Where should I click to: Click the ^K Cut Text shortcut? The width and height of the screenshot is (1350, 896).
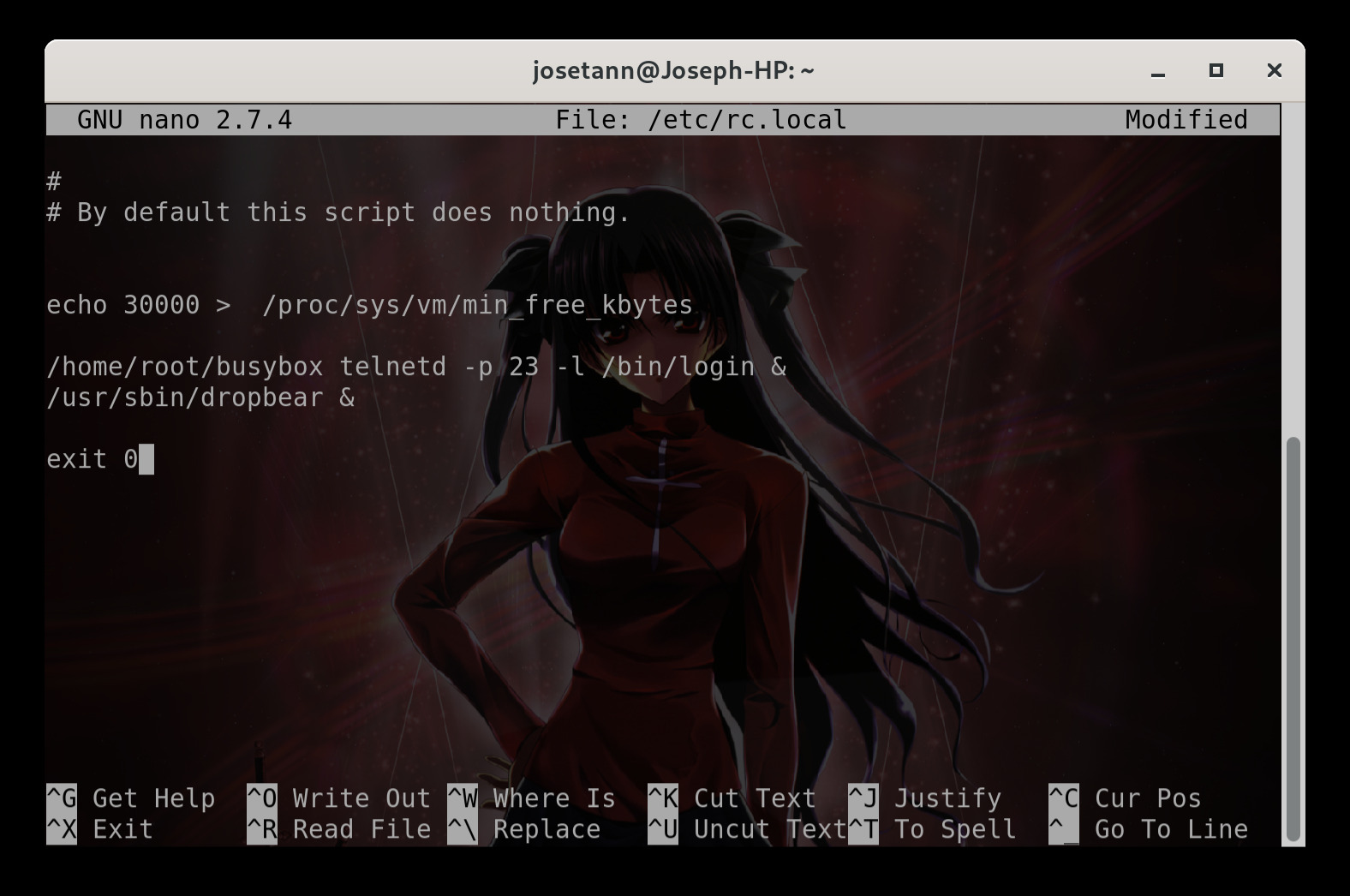(x=732, y=798)
